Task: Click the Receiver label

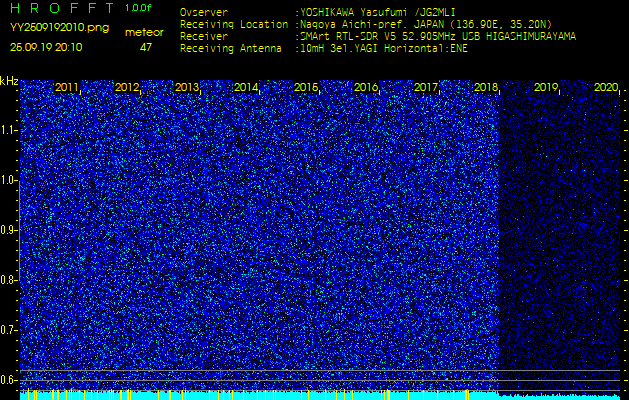Action: [204, 37]
